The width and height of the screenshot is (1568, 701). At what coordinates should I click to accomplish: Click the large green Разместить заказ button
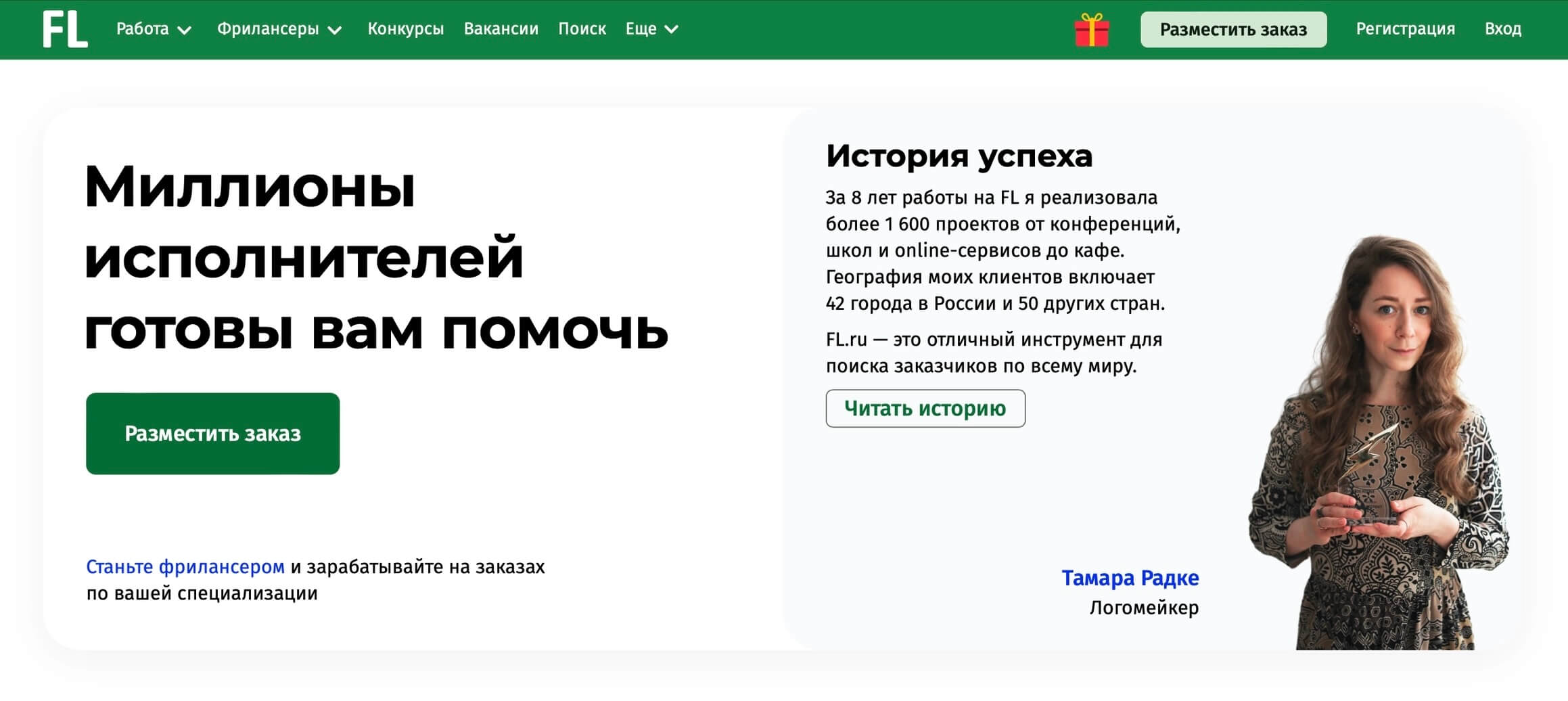(213, 434)
